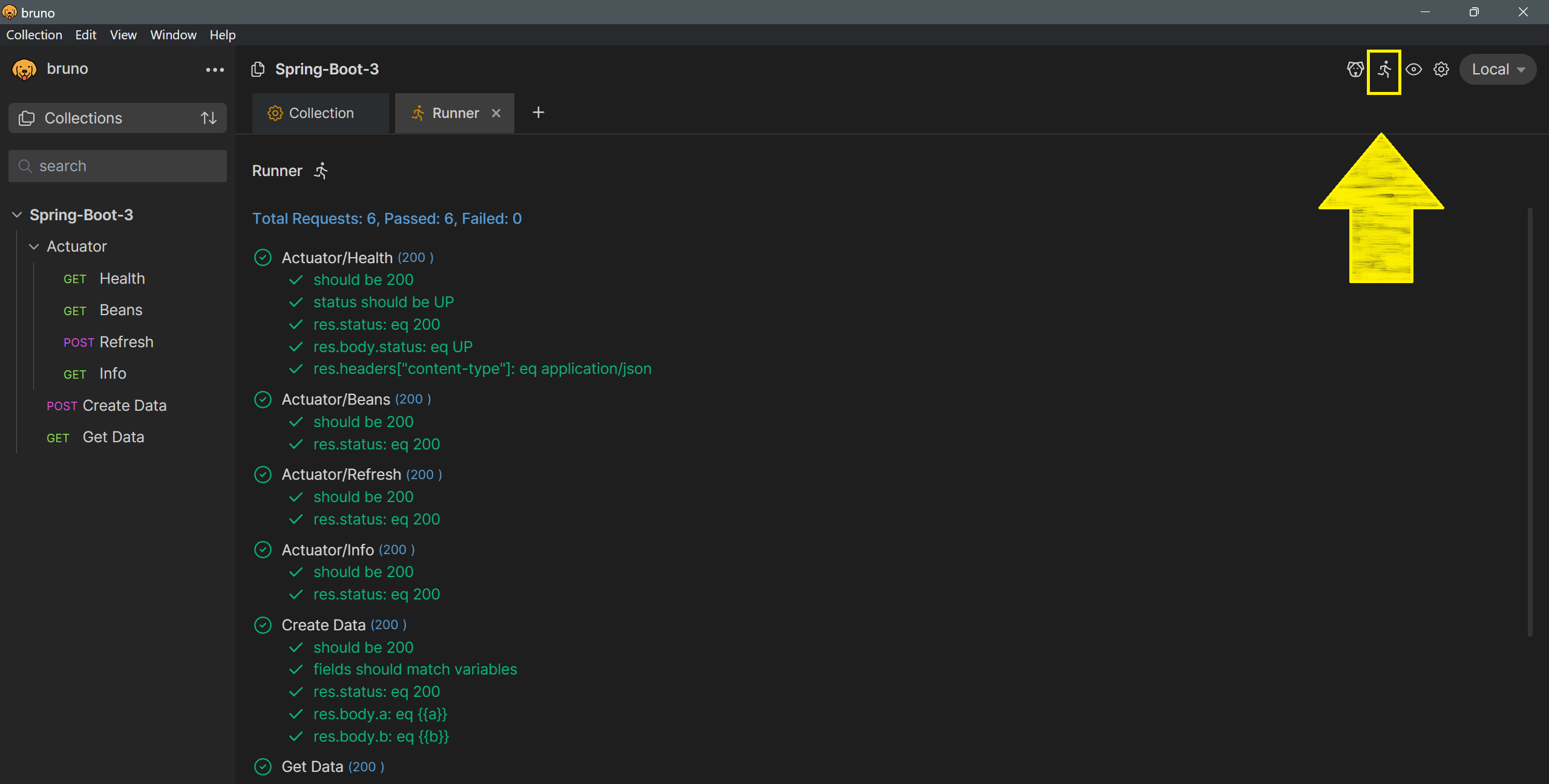Click the pass circle icon for Actuator/Refresh
This screenshot has width=1549, height=784.
click(x=263, y=475)
